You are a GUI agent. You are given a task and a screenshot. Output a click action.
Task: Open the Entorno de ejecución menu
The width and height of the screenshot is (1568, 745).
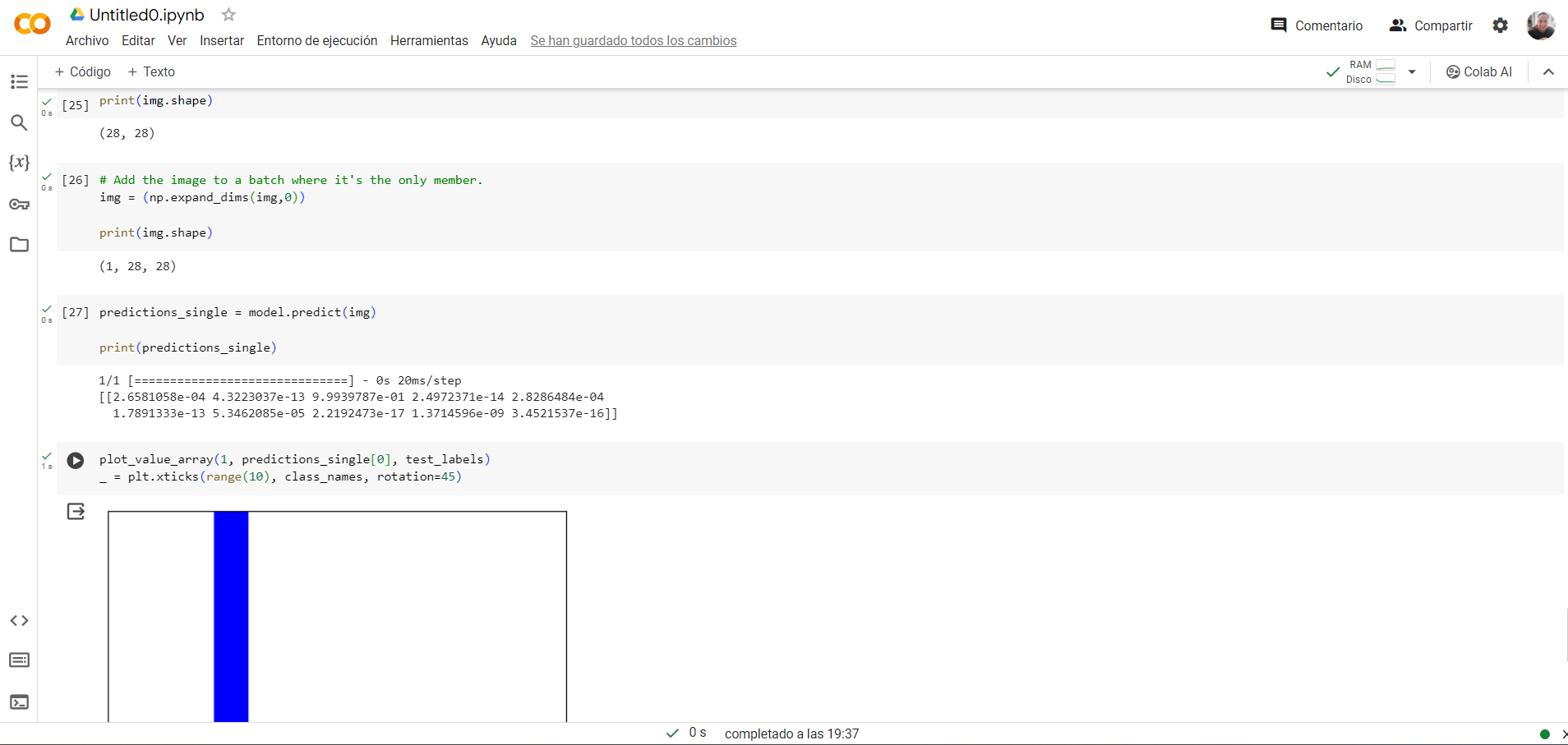[316, 41]
